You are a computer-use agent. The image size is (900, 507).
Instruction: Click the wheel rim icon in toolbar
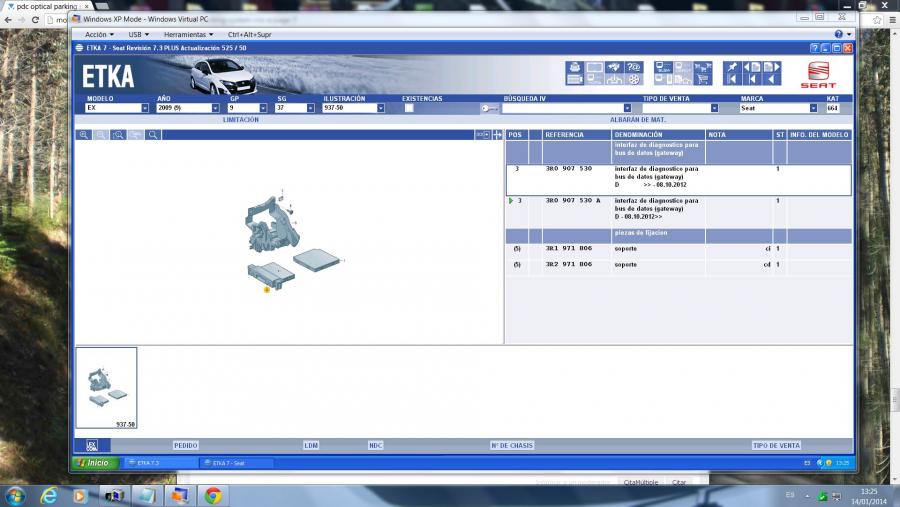click(x=634, y=80)
